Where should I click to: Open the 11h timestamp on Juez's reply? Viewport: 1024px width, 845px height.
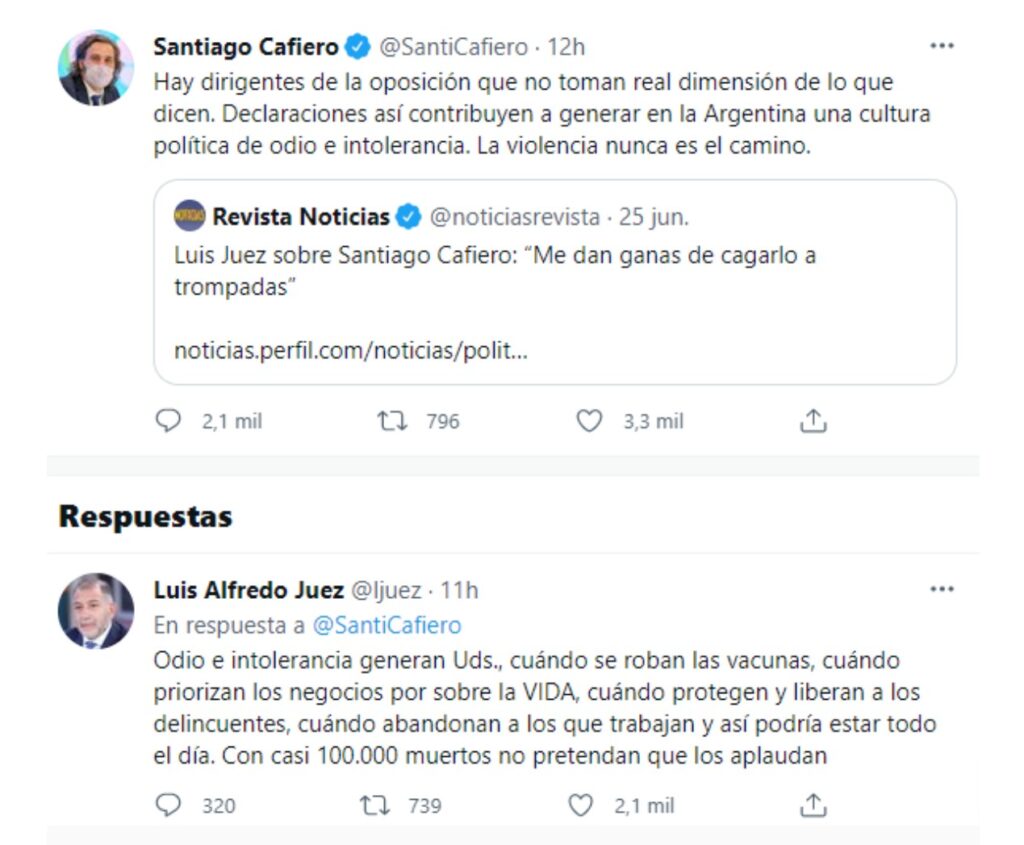459,591
